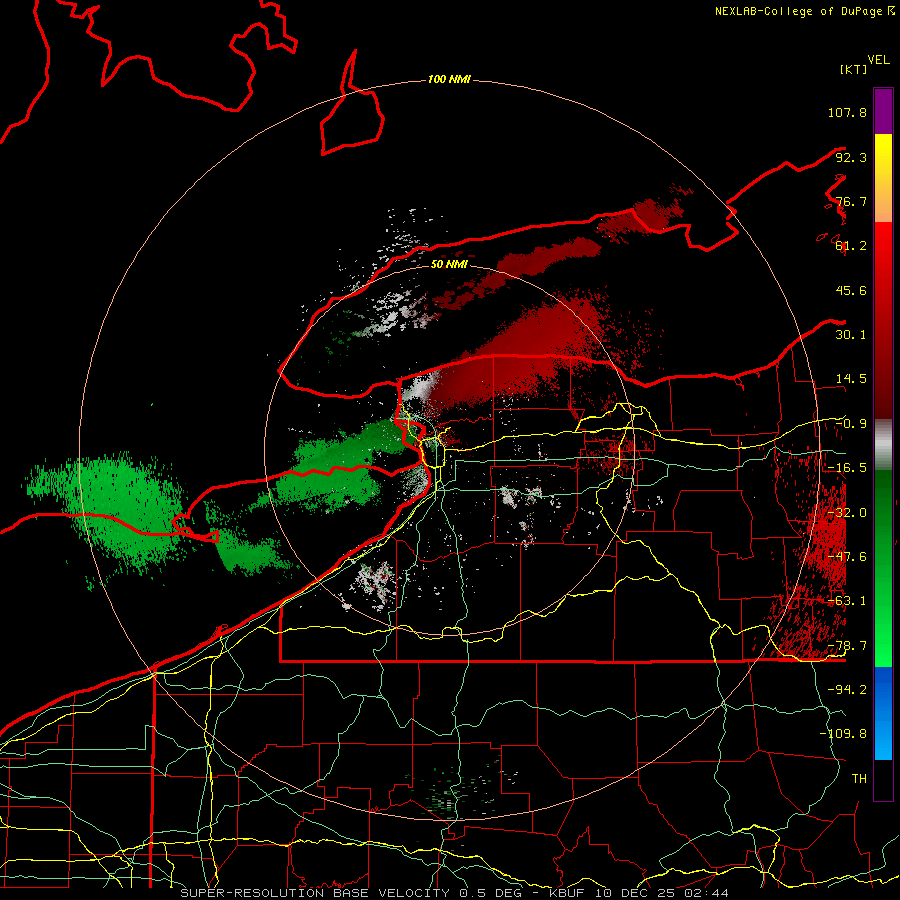Click the -0.9 velocity scale value

[851, 424]
